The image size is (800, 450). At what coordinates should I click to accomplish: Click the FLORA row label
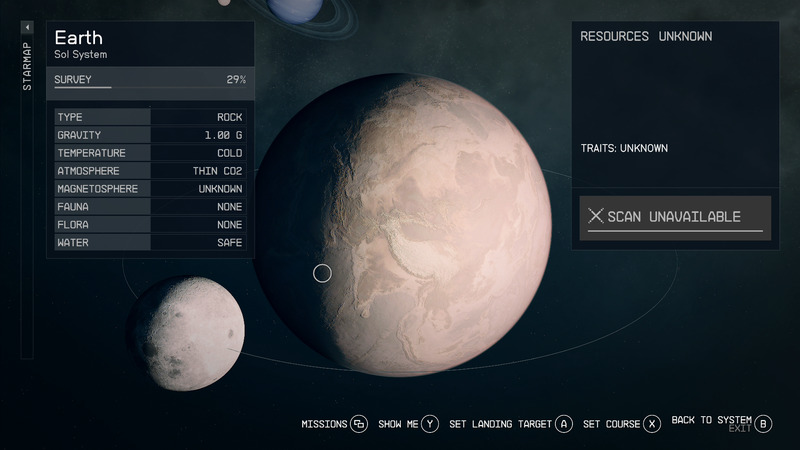coord(73,224)
